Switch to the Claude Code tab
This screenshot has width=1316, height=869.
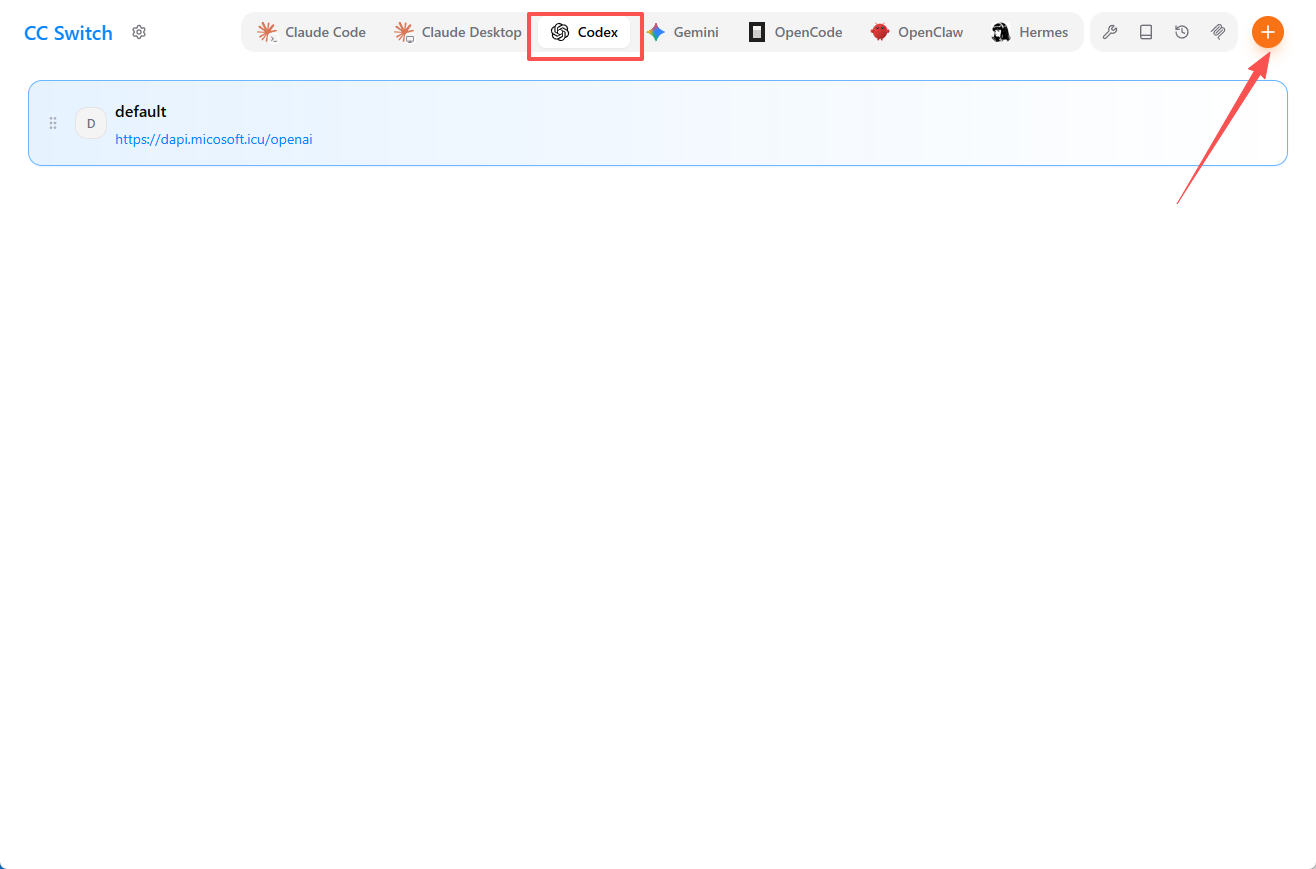coord(312,32)
